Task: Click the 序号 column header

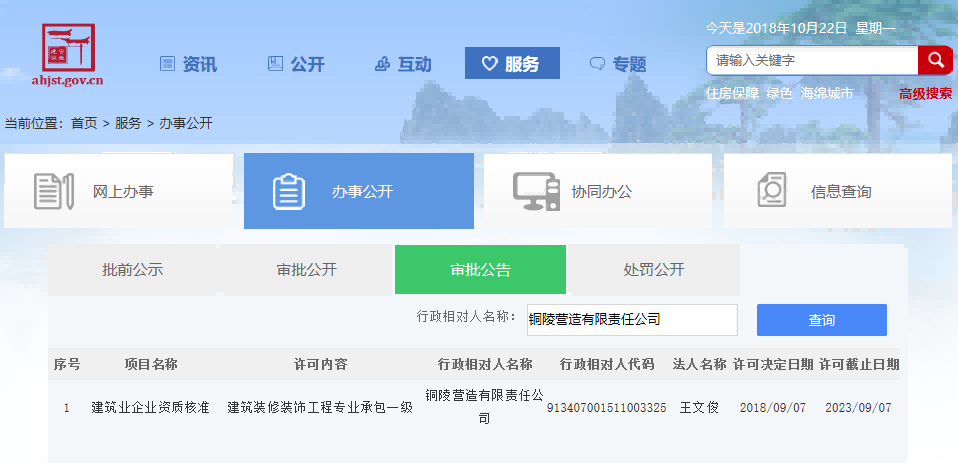Action: pos(67,365)
